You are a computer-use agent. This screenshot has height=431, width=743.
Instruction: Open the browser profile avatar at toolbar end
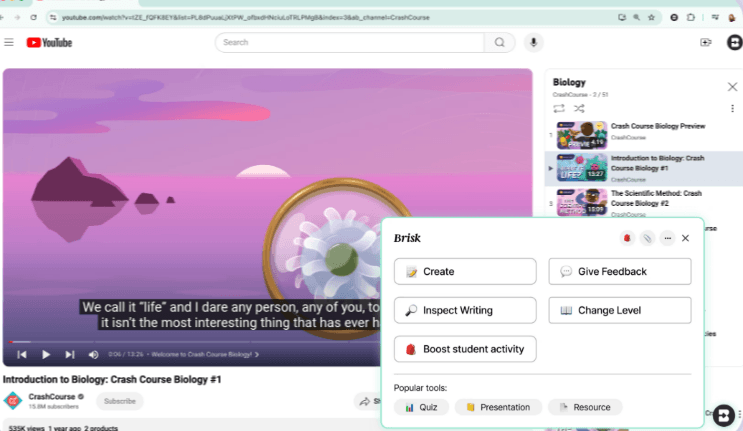click(x=732, y=18)
